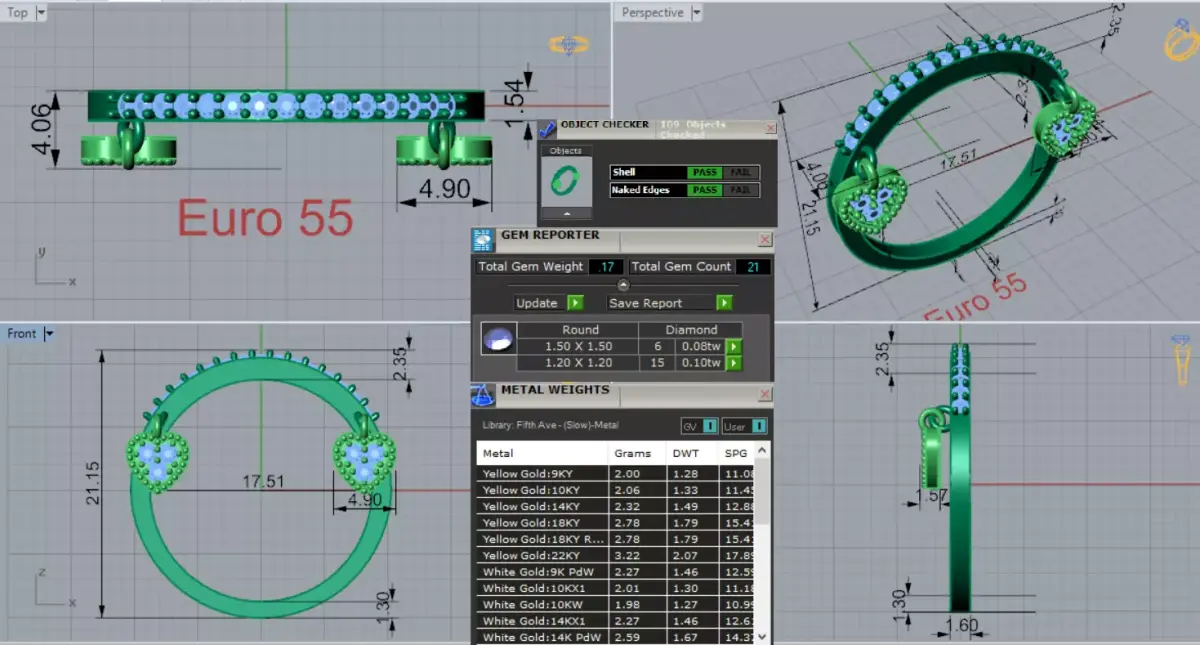Open the Top viewport dropdown arrow
The width and height of the screenshot is (1200, 645).
click(39, 13)
